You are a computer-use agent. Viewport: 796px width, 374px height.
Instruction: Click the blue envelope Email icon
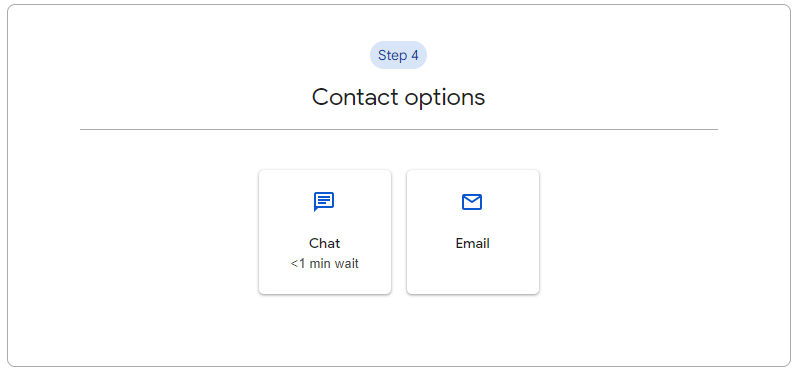(x=472, y=202)
